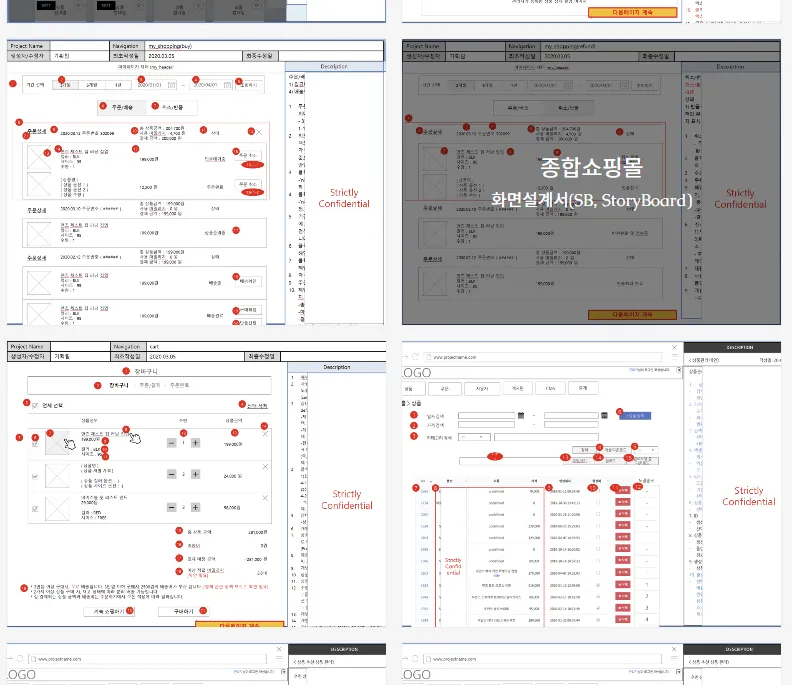Viewport: 792px width, 685px height.
Task: Click 조회하기 button in my_shopping period filter
Action: coord(249,85)
